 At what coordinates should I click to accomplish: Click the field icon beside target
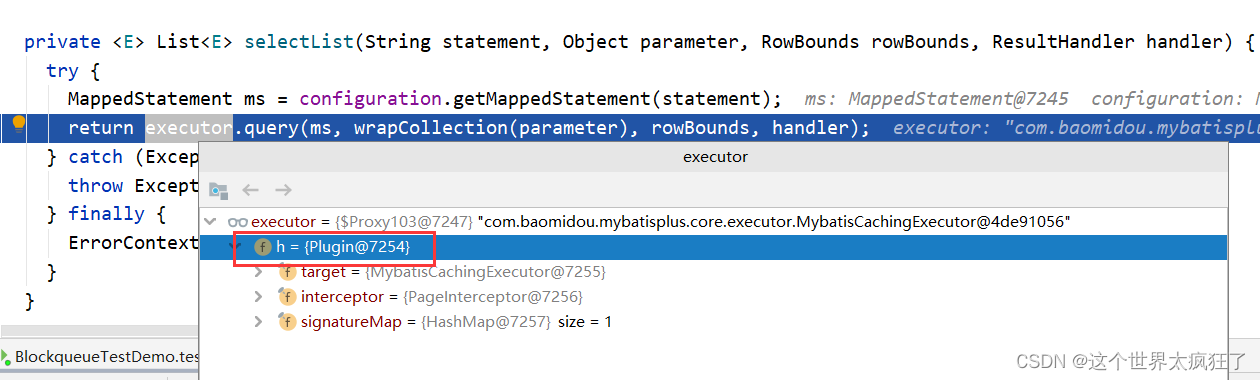click(x=288, y=272)
